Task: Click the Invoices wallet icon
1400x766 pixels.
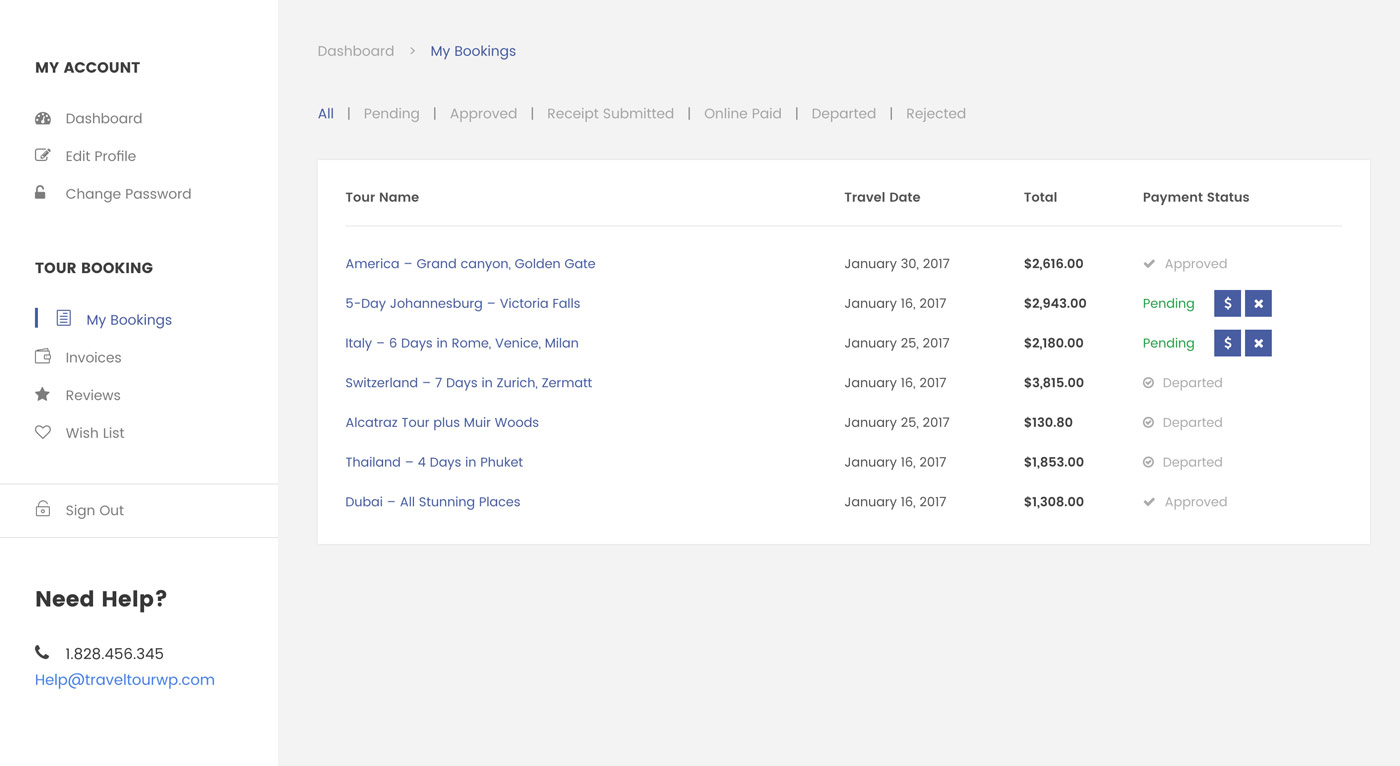Action: coord(43,357)
